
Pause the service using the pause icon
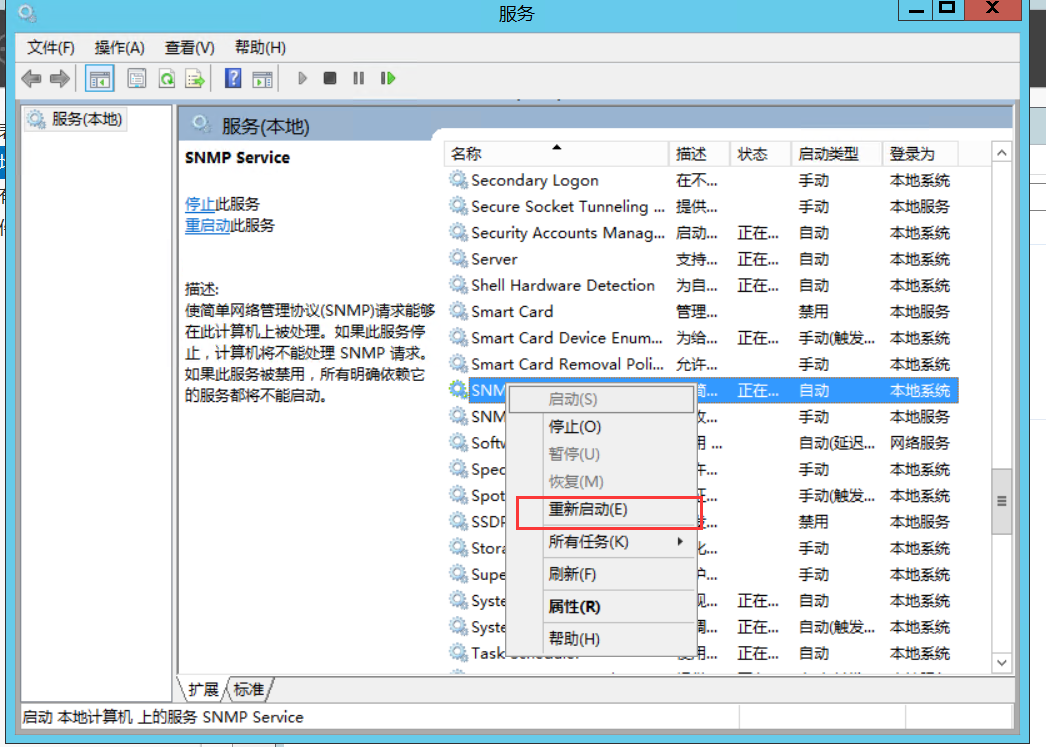click(359, 78)
